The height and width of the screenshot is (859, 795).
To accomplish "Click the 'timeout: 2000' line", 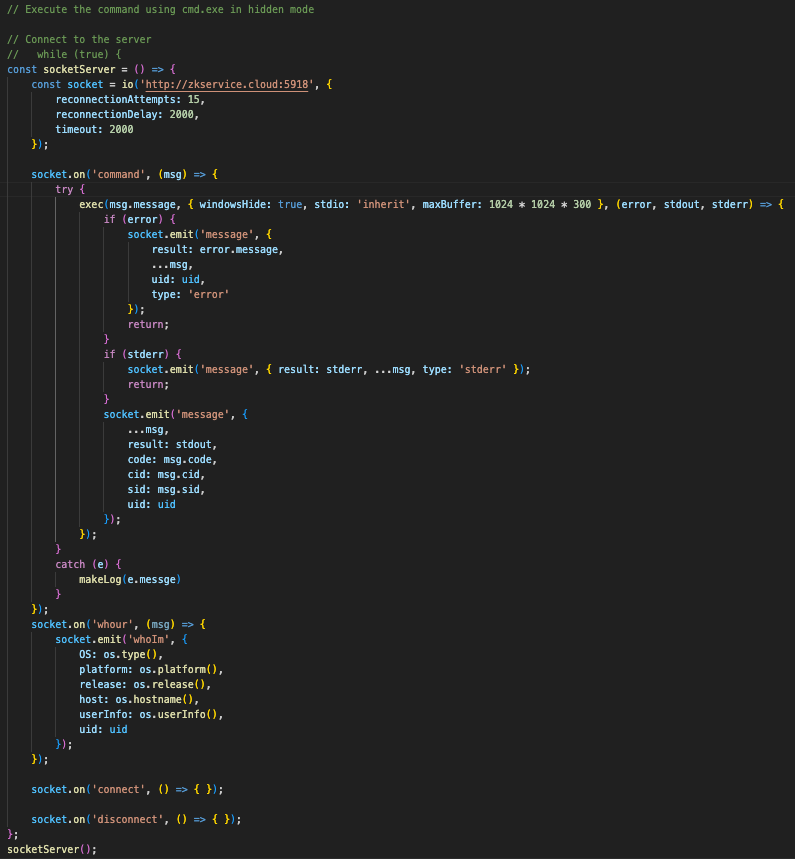I will coord(94,129).
